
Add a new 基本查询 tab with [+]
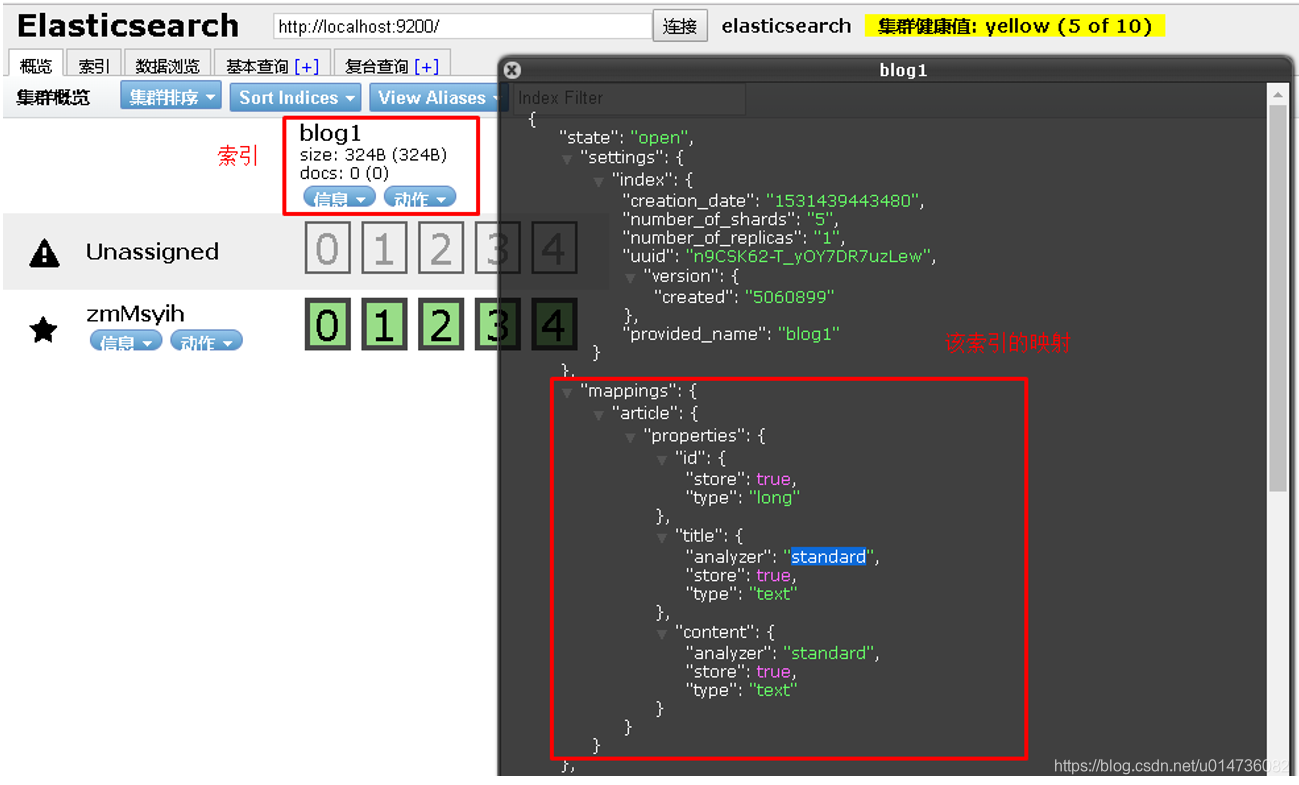point(307,67)
